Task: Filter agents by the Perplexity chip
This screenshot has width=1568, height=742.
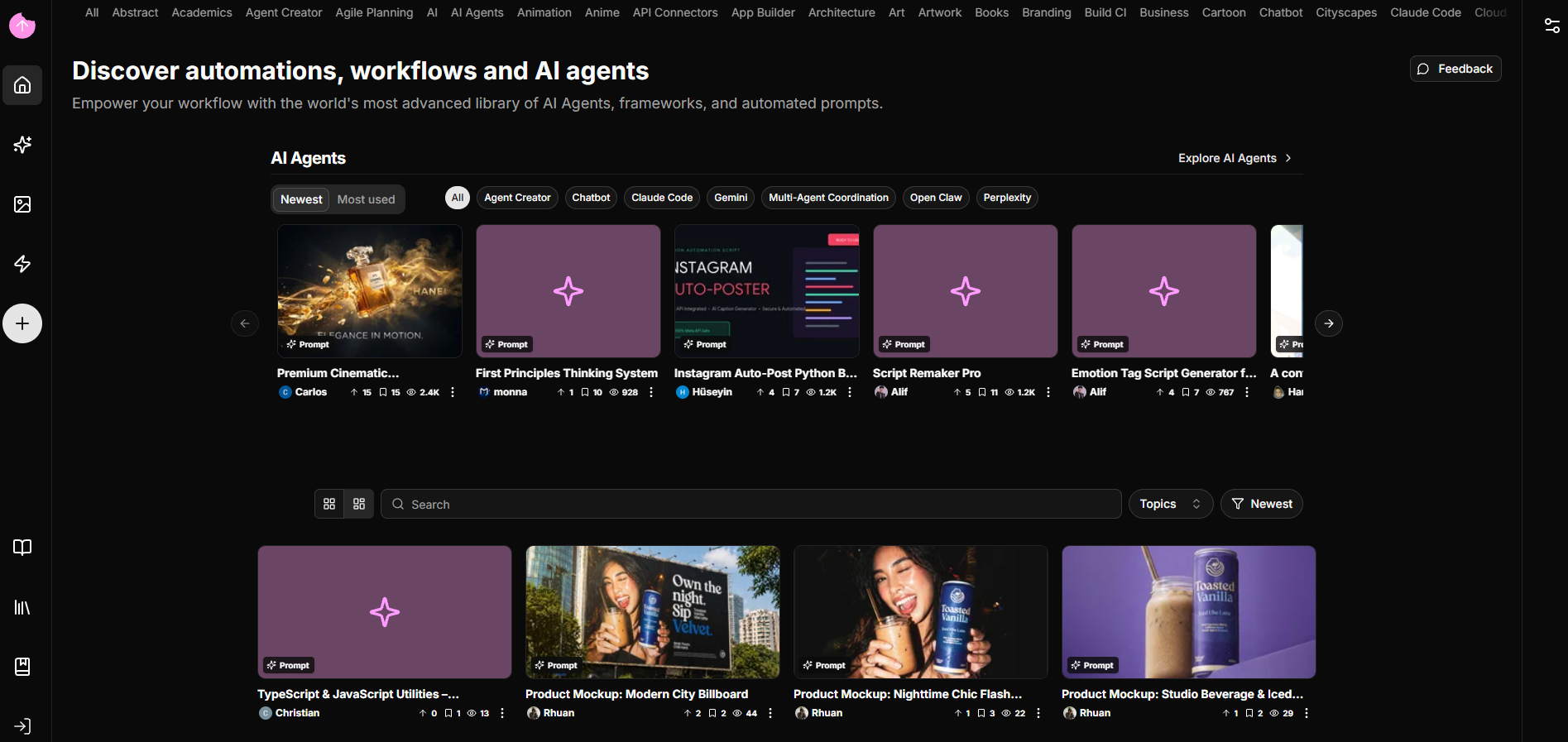Action: click(1007, 198)
